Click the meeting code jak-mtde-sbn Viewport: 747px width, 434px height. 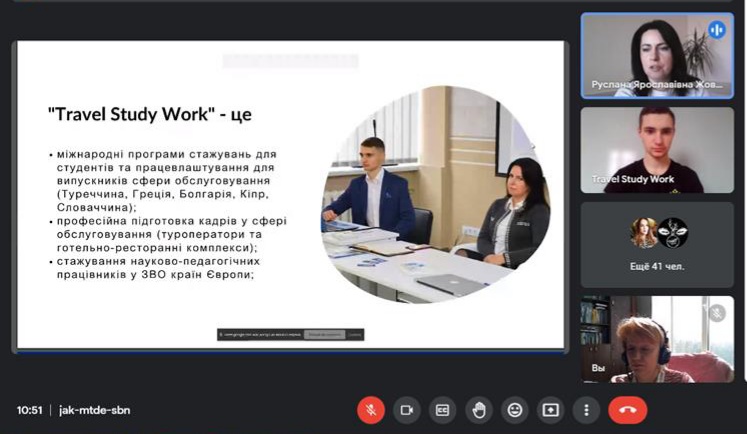(94, 410)
